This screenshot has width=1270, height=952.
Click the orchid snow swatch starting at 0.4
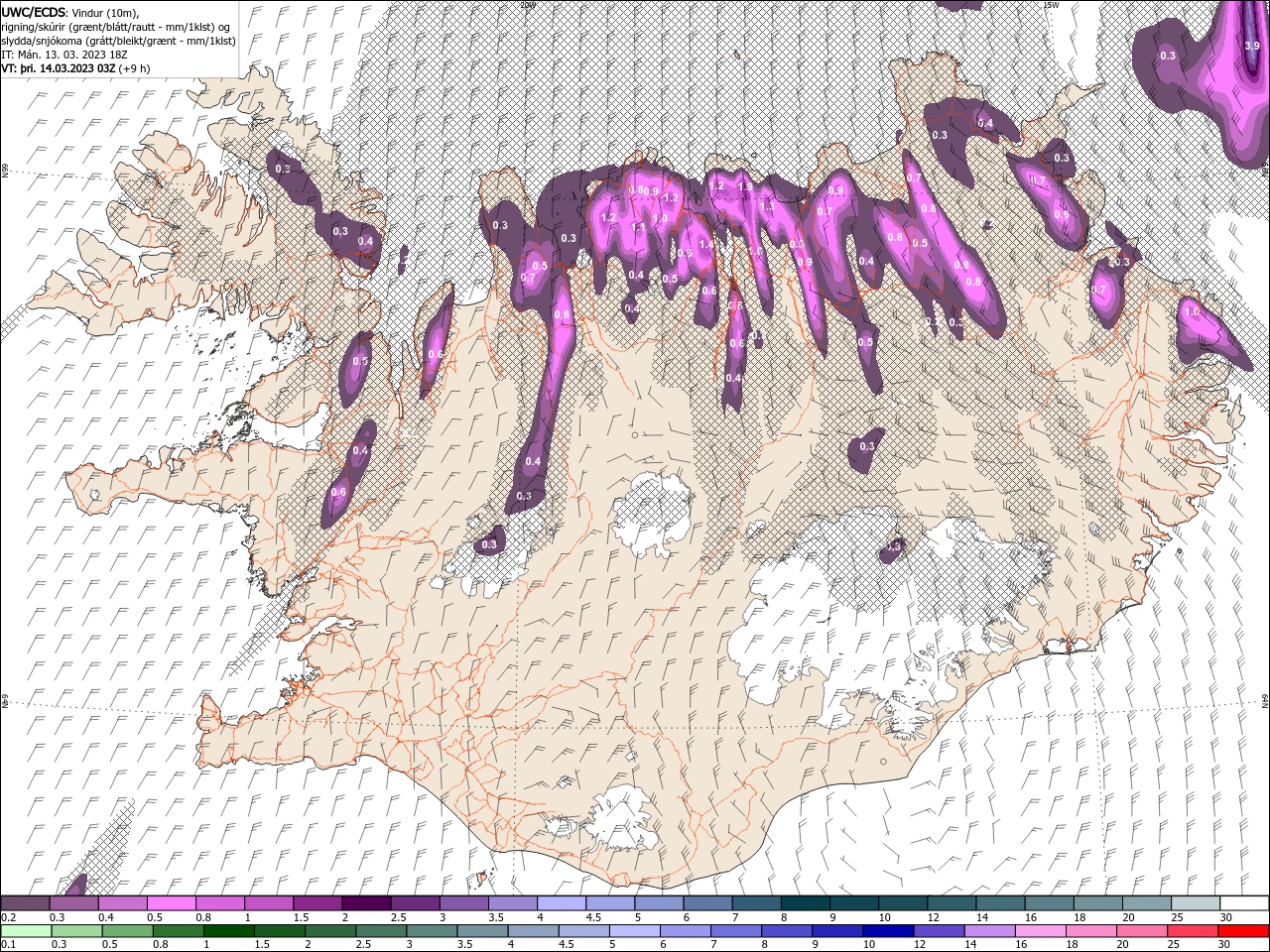(x=123, y=903)
